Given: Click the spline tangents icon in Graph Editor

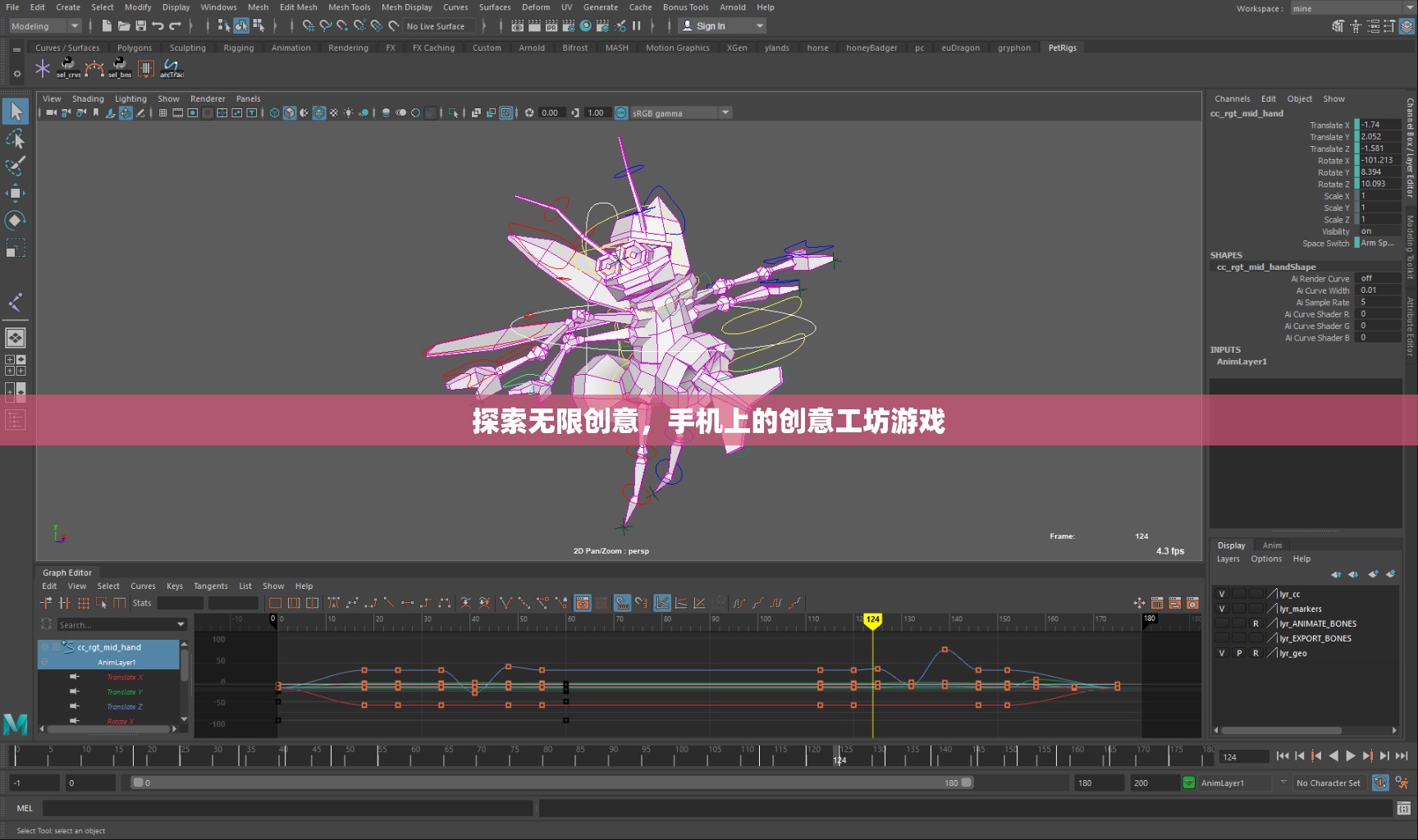Looking at the screenshot, I should tap(352, 603).
